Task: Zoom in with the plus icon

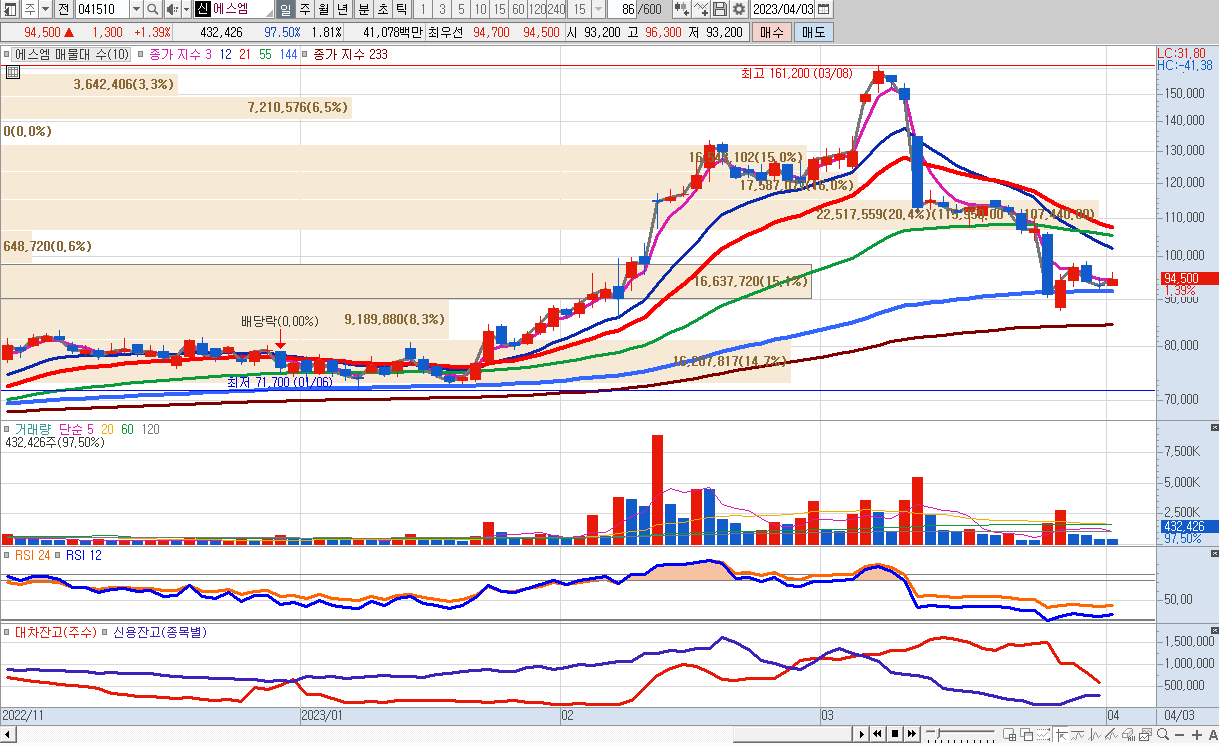Action: 1196,736
